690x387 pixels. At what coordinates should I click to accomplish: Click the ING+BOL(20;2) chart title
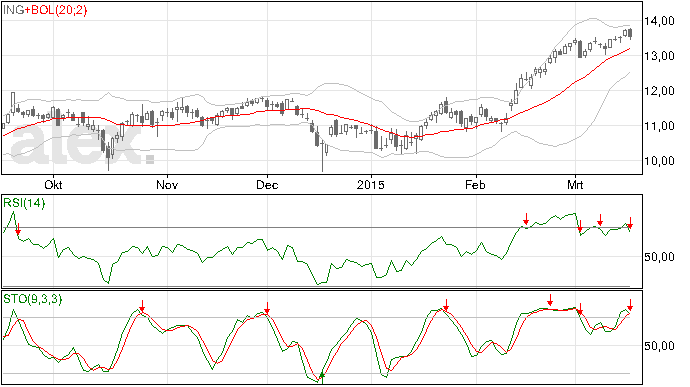tap(45, 10)
